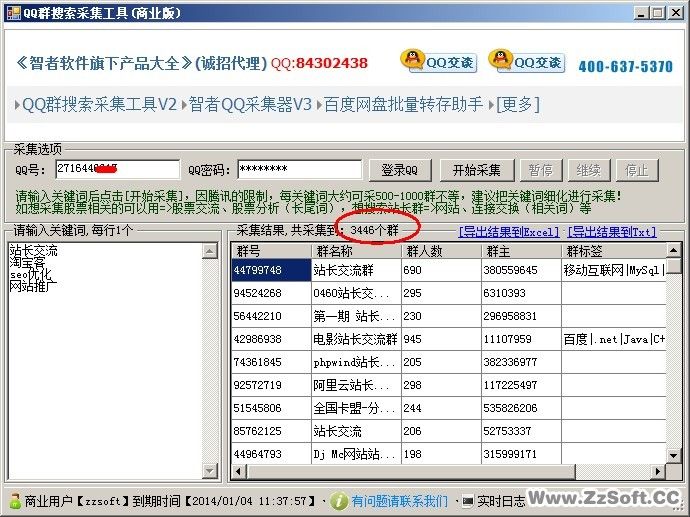Viewport: 690px width, 517px height.
Task: Sort by the 群标签 column header
Action: click(x=614, y=251)
